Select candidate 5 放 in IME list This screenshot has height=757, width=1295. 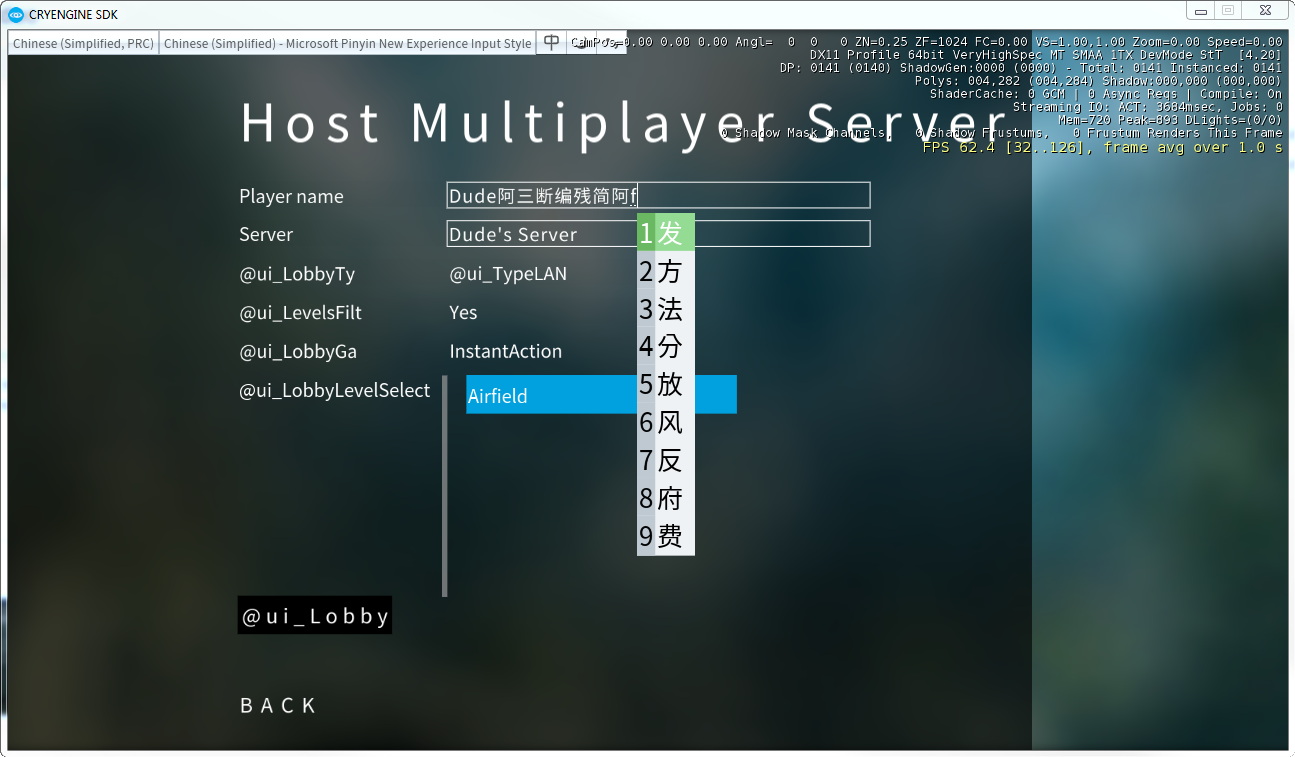666,385
